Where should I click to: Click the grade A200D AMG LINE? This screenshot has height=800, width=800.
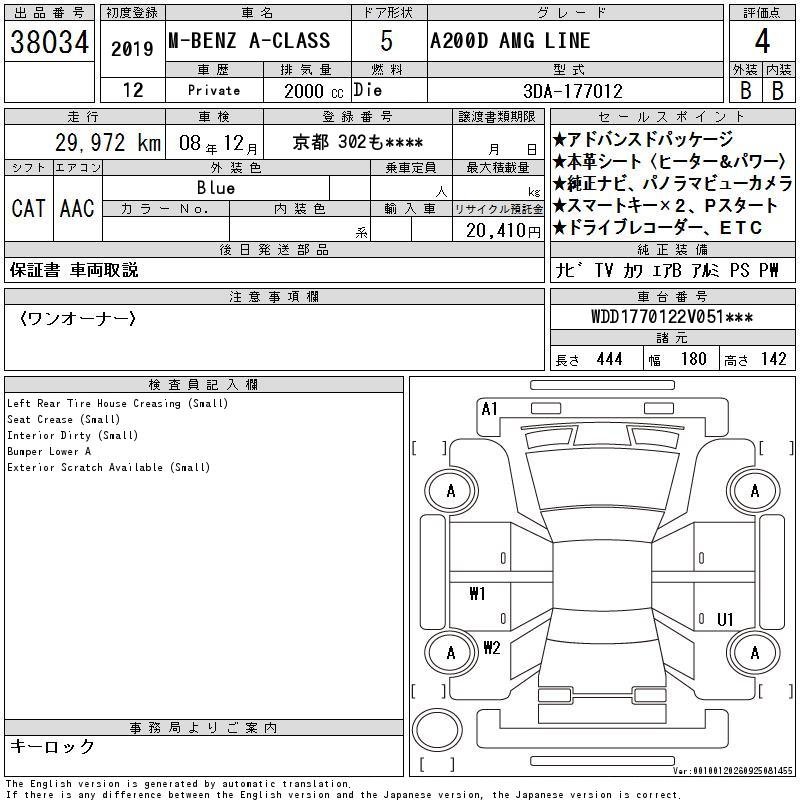click(x=510, y=41)
